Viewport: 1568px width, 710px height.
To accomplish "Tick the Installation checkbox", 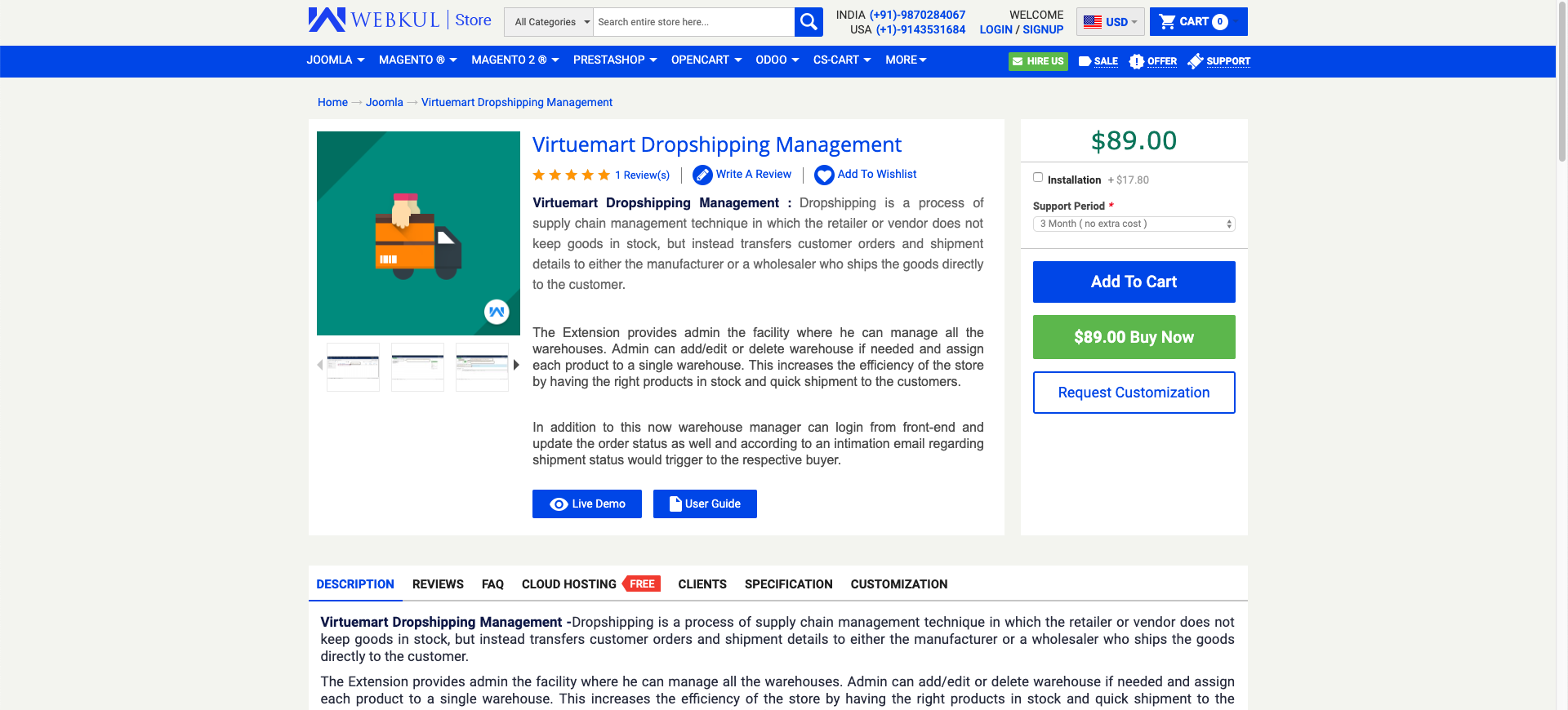I will pyautogui.click(x=1038, y=177).
